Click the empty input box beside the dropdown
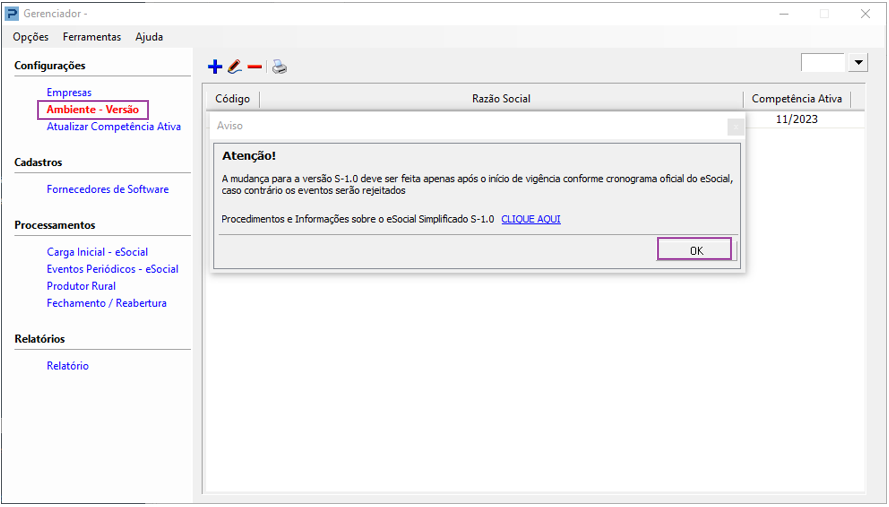The height and width of the screenshot is (507, 889). [x=823, y=63]
